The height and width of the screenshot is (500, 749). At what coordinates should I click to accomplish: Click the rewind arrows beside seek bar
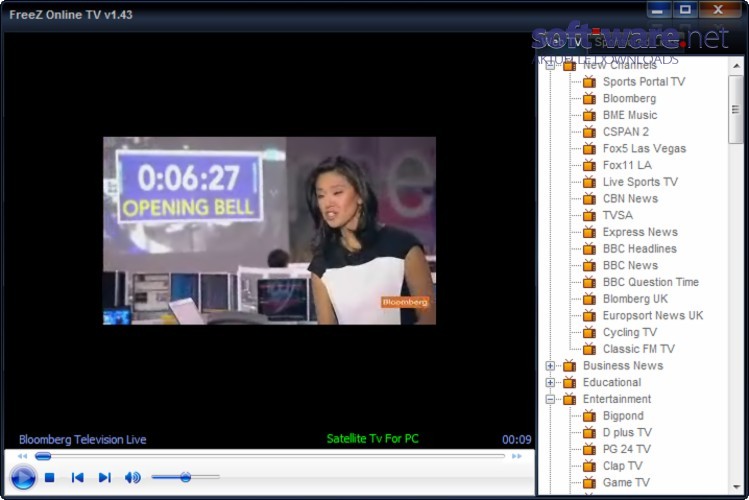click(x=22, y=456)
